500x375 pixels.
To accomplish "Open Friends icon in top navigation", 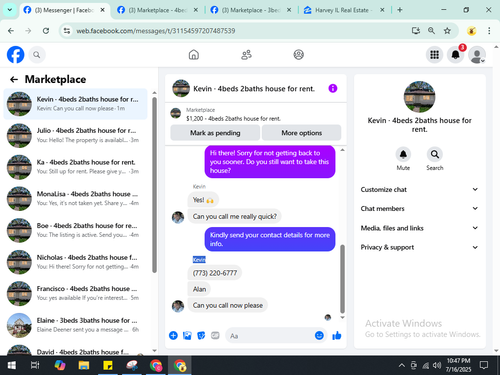I will pos(246,55).
